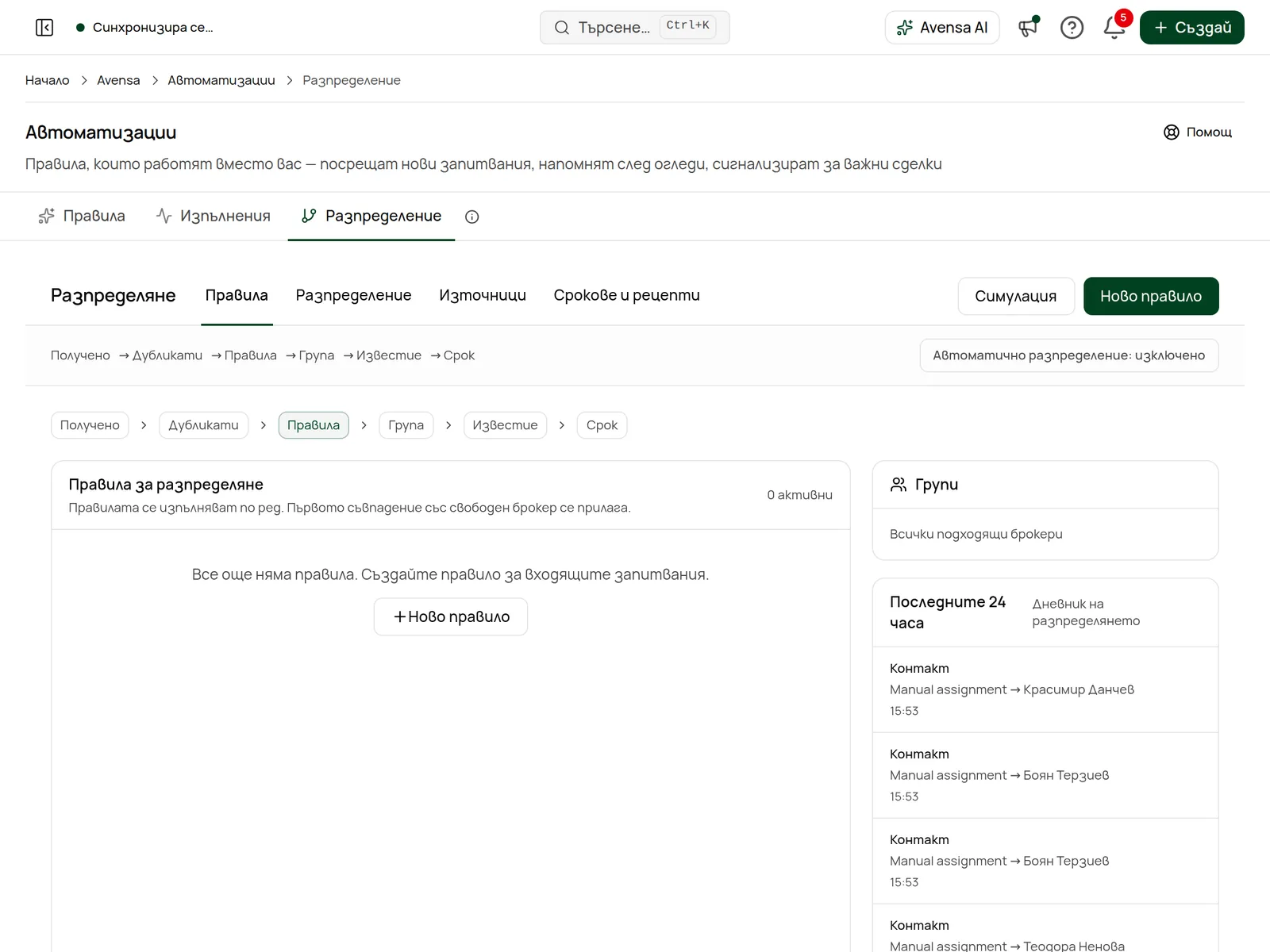Click the chevron after Известие chip
The height and width of the screenshot is (952, 1270).
coord(562,425)
